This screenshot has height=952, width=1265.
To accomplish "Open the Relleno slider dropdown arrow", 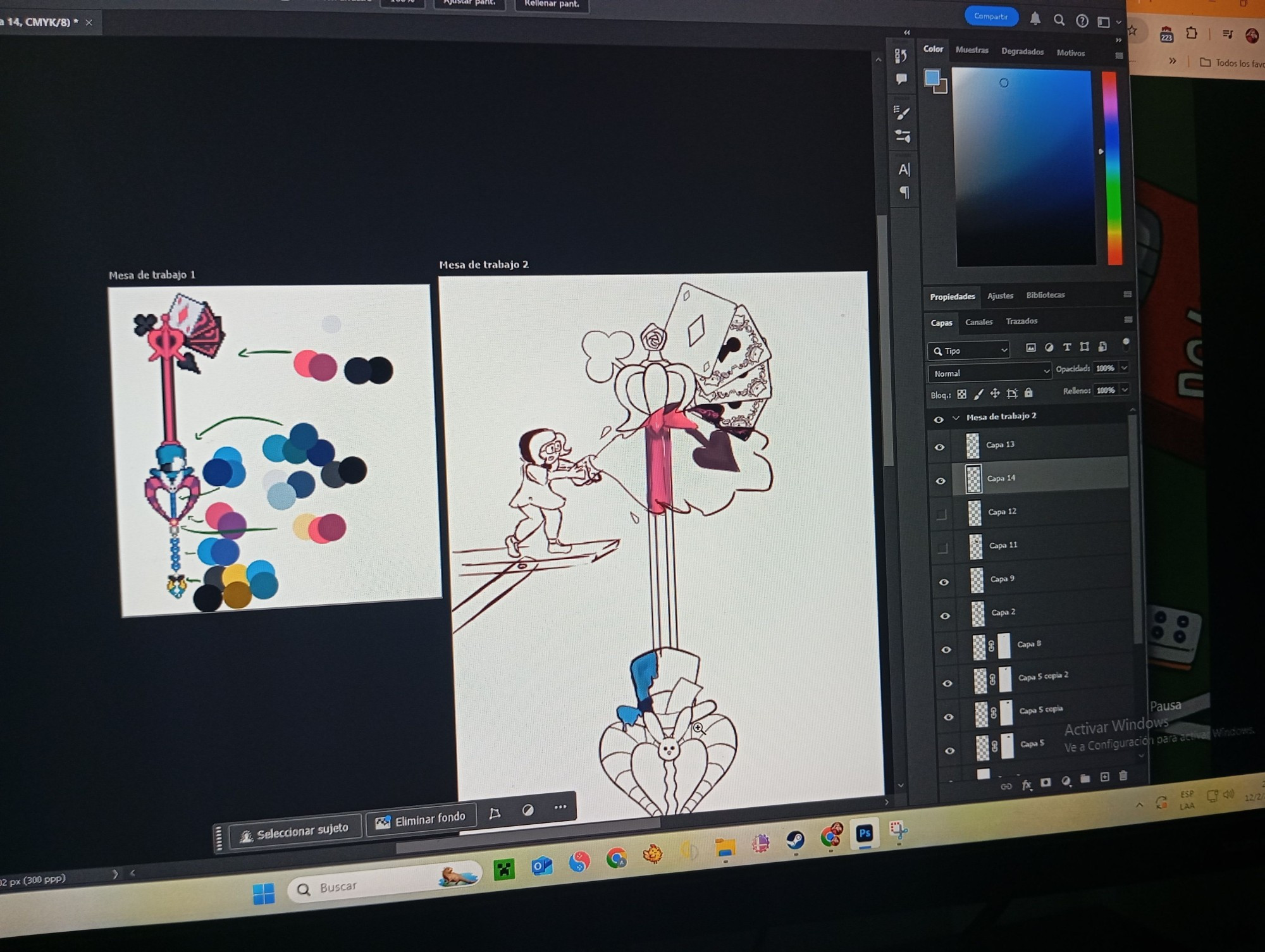I will coord(1125,390).
